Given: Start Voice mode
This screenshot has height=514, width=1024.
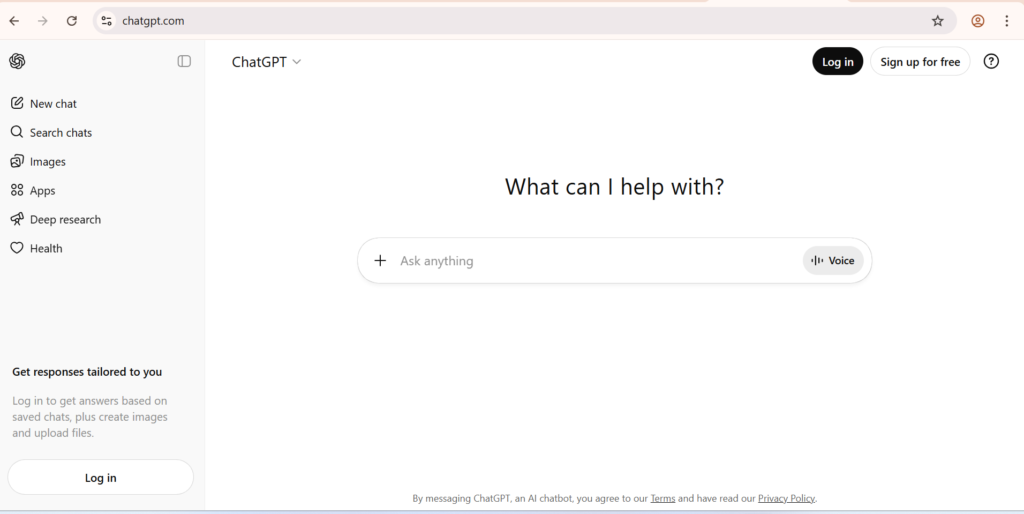Looking at the screenshot, I should tap(833, 261).
